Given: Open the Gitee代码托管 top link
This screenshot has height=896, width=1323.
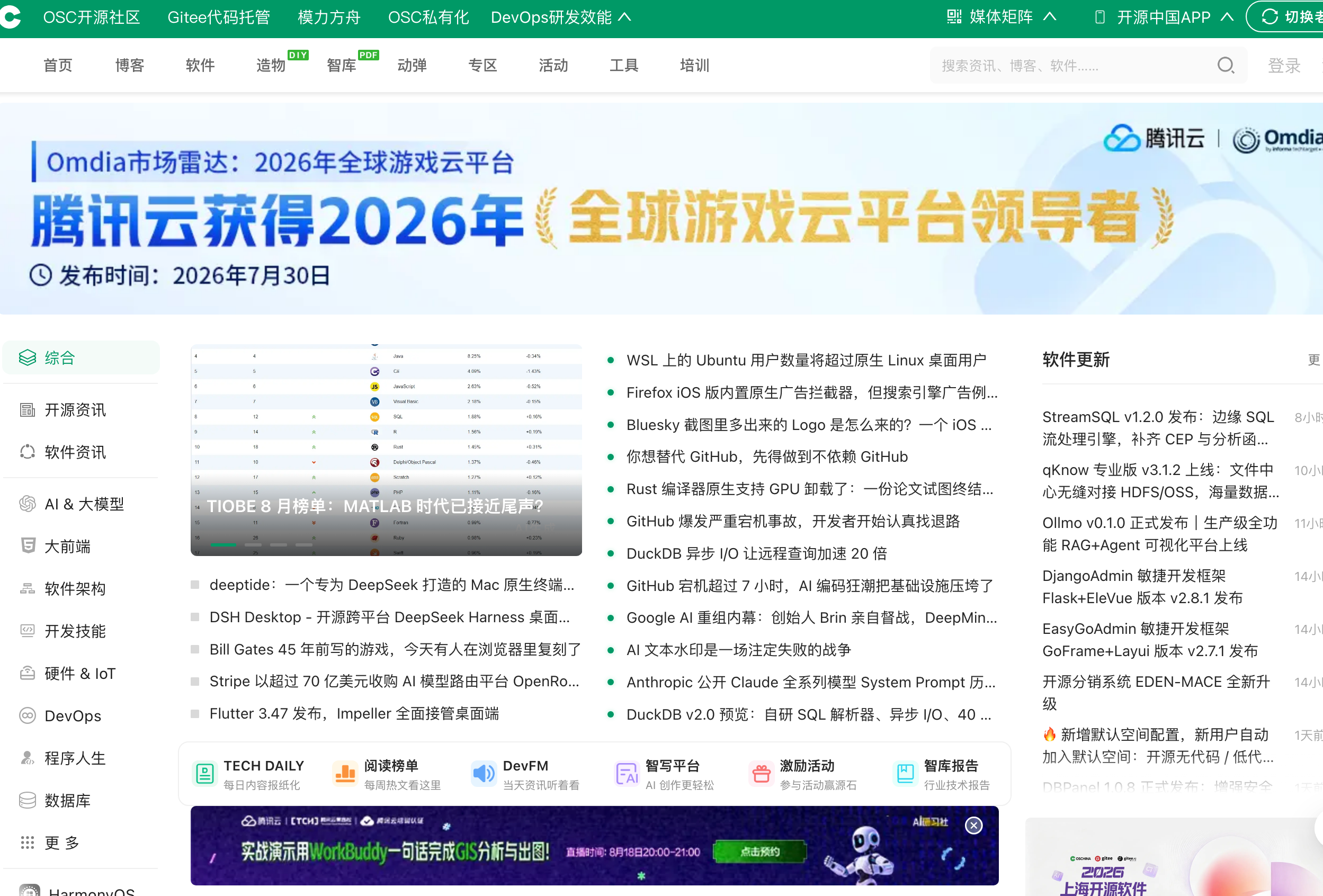Looking at the screenshot, I should point(219,17).
